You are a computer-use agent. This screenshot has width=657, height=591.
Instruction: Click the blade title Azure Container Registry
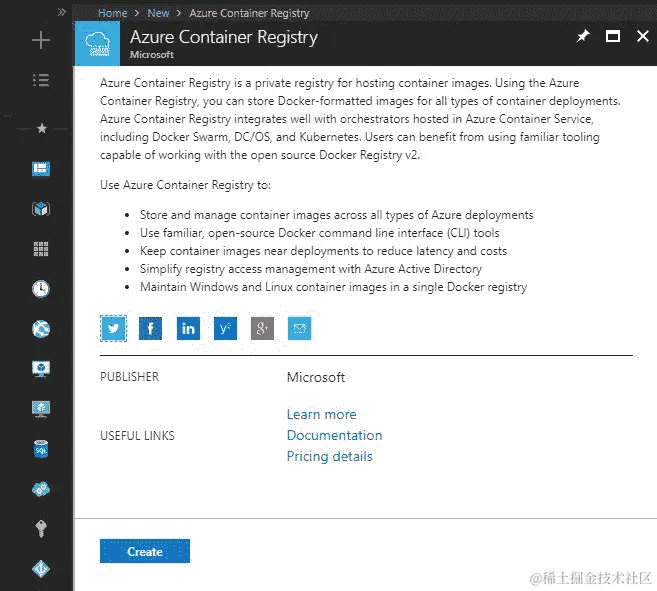(224, 37)
